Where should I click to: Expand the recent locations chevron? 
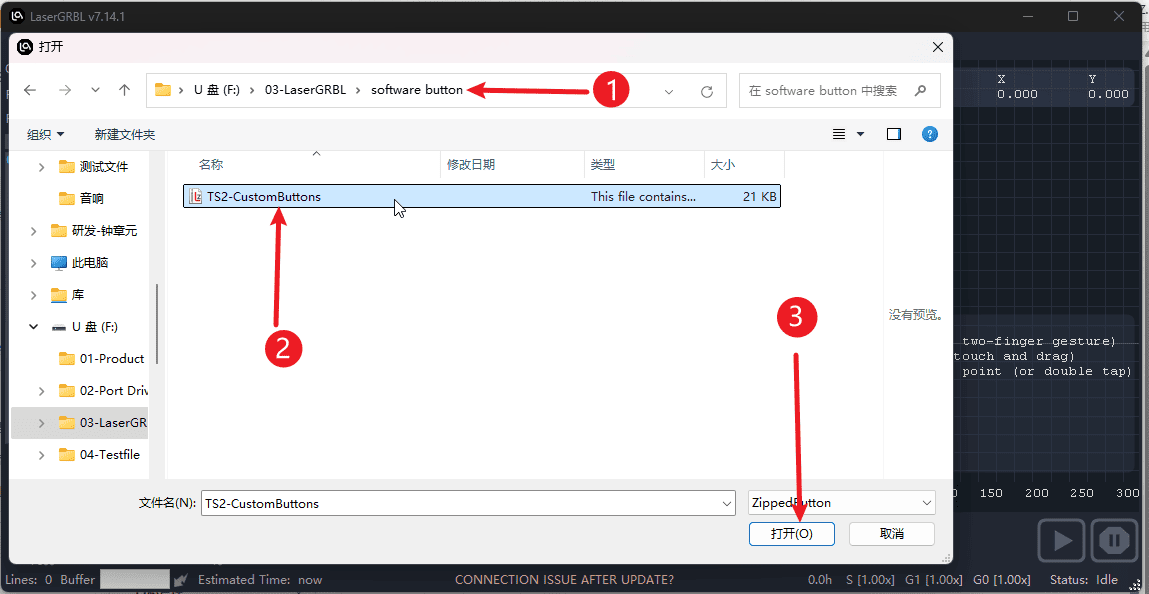[x=95, y=90]
